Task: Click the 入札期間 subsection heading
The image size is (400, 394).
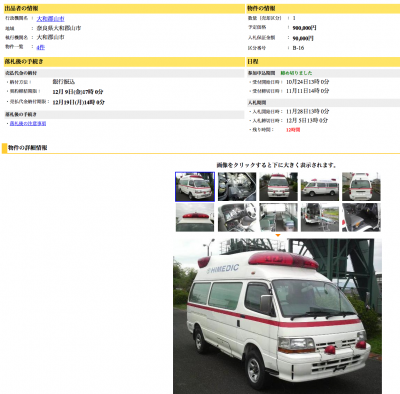Action: (257, 103)
